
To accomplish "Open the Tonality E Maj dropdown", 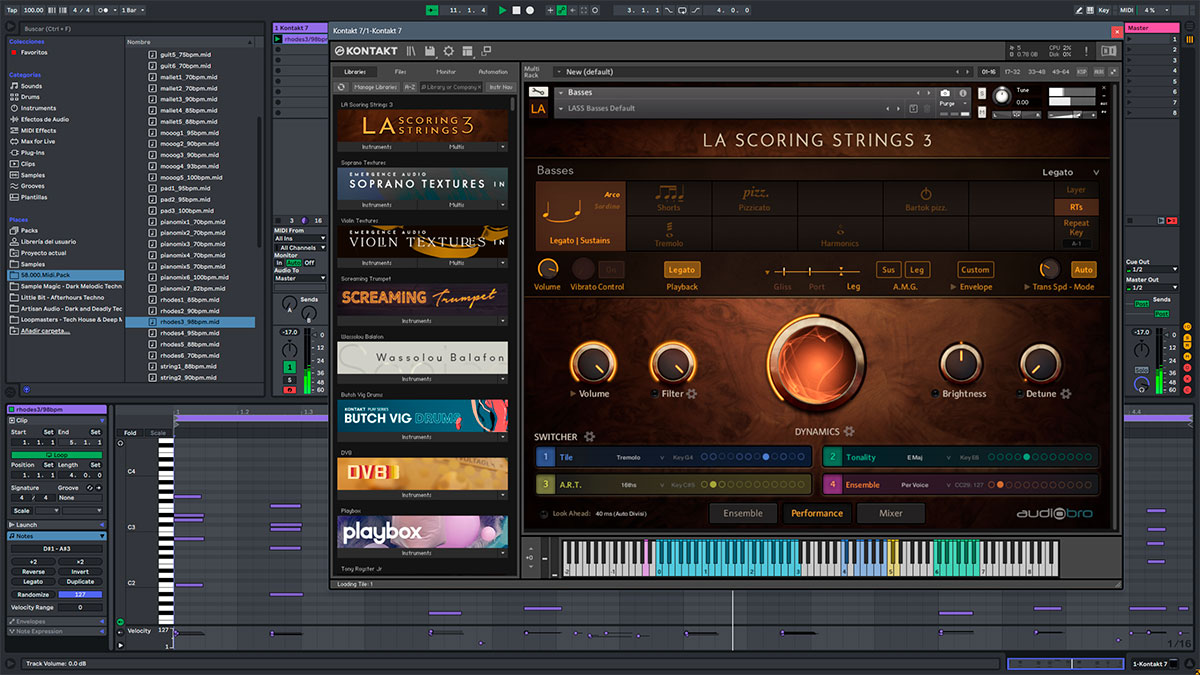I will [930, 458].
